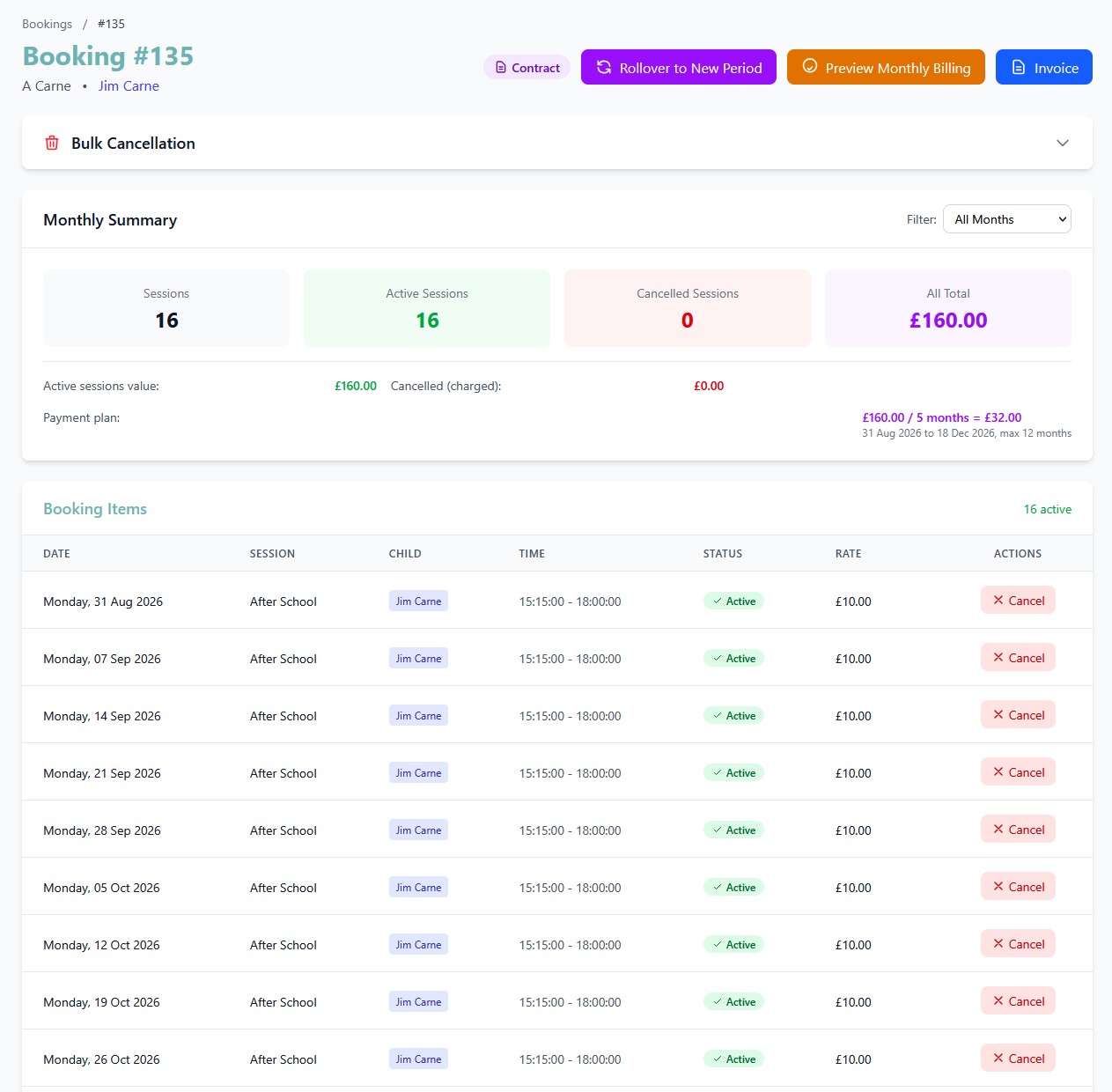Click Jim Carne tag in 26 Oct row
1112x1092 pixels.
418,1059
